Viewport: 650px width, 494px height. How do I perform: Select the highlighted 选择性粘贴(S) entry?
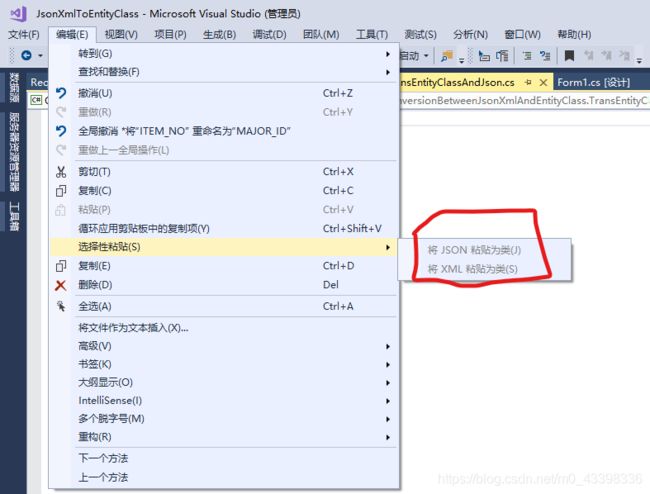223,247
